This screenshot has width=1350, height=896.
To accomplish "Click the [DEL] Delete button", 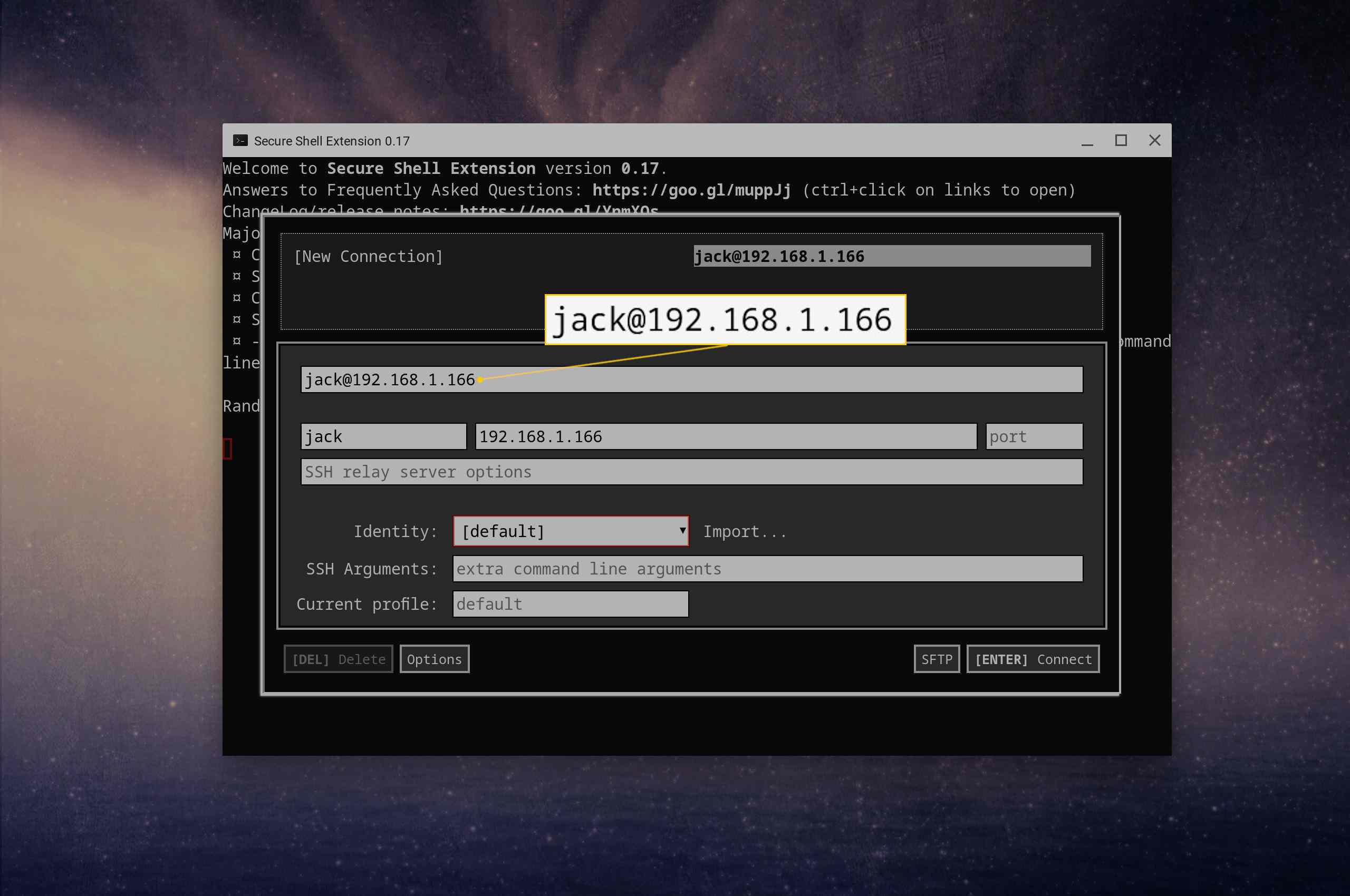I will (339, 659).
